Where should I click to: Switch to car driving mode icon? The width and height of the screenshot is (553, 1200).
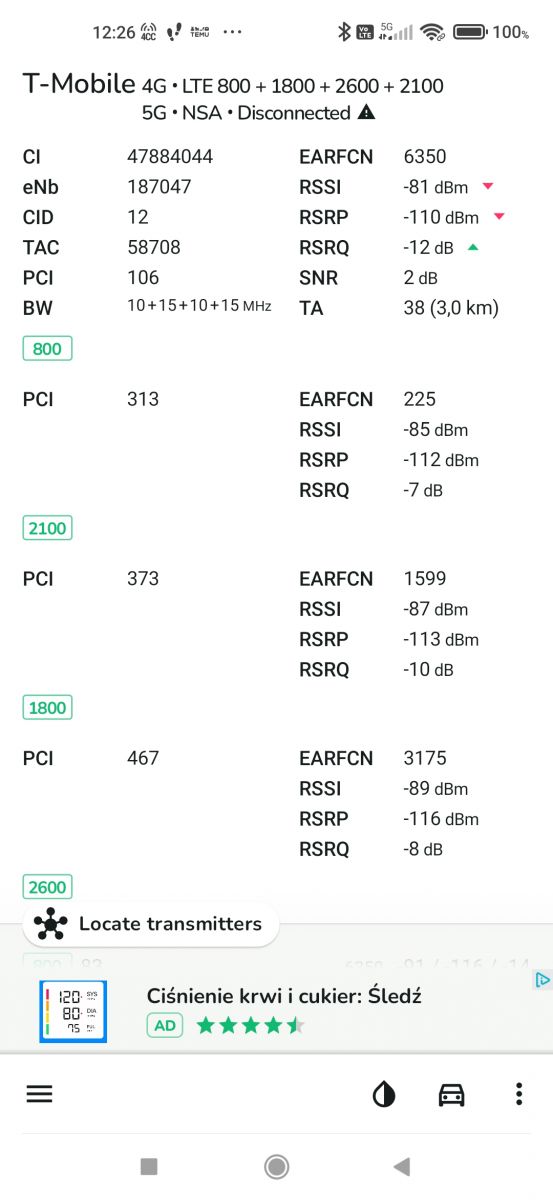point(452,1095)
